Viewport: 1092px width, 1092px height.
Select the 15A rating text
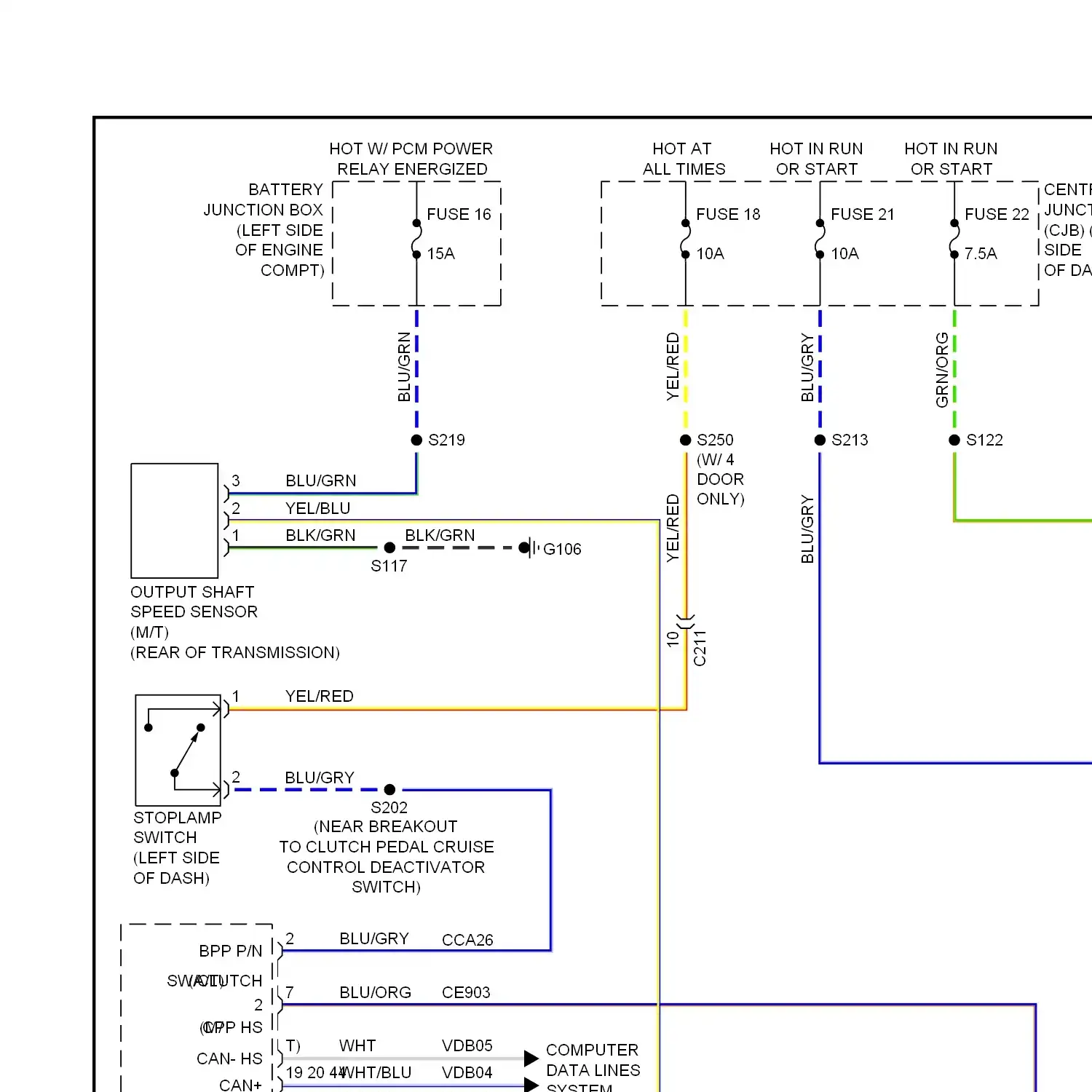click(x=440, y=253)
